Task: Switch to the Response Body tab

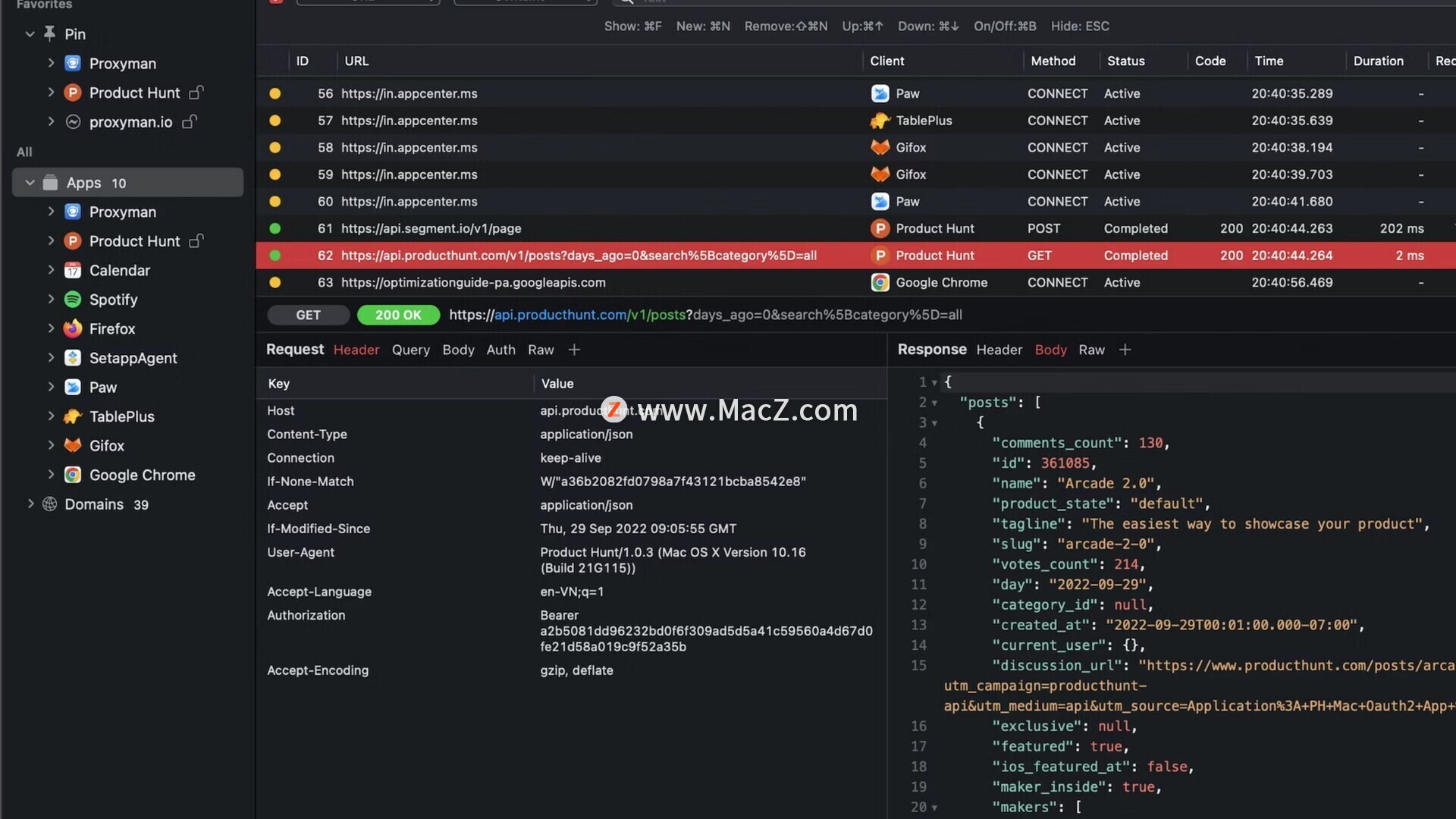Action: pyautogui.click(x=1050, y=350)
